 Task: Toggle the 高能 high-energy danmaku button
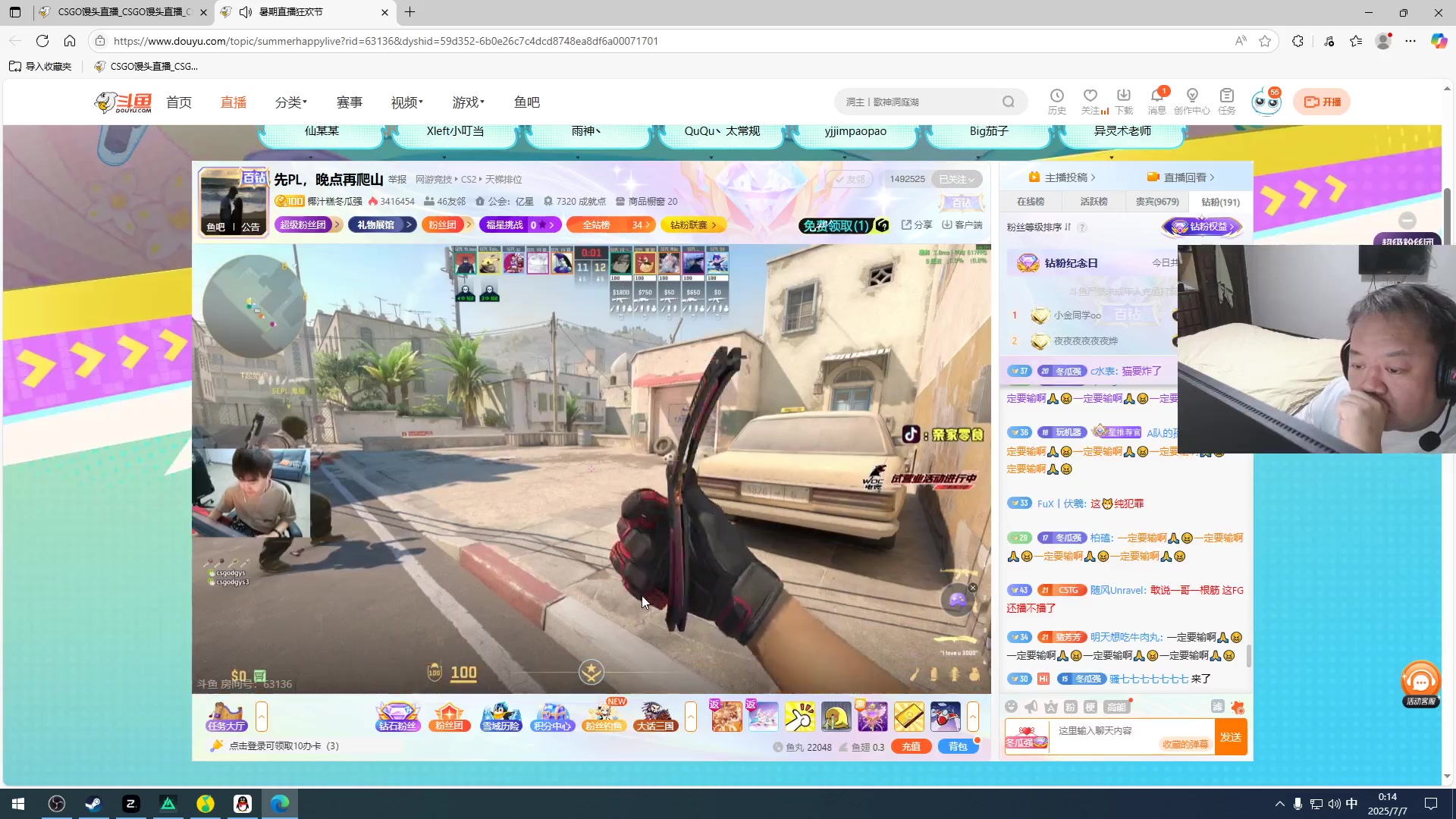(1117, 707)
